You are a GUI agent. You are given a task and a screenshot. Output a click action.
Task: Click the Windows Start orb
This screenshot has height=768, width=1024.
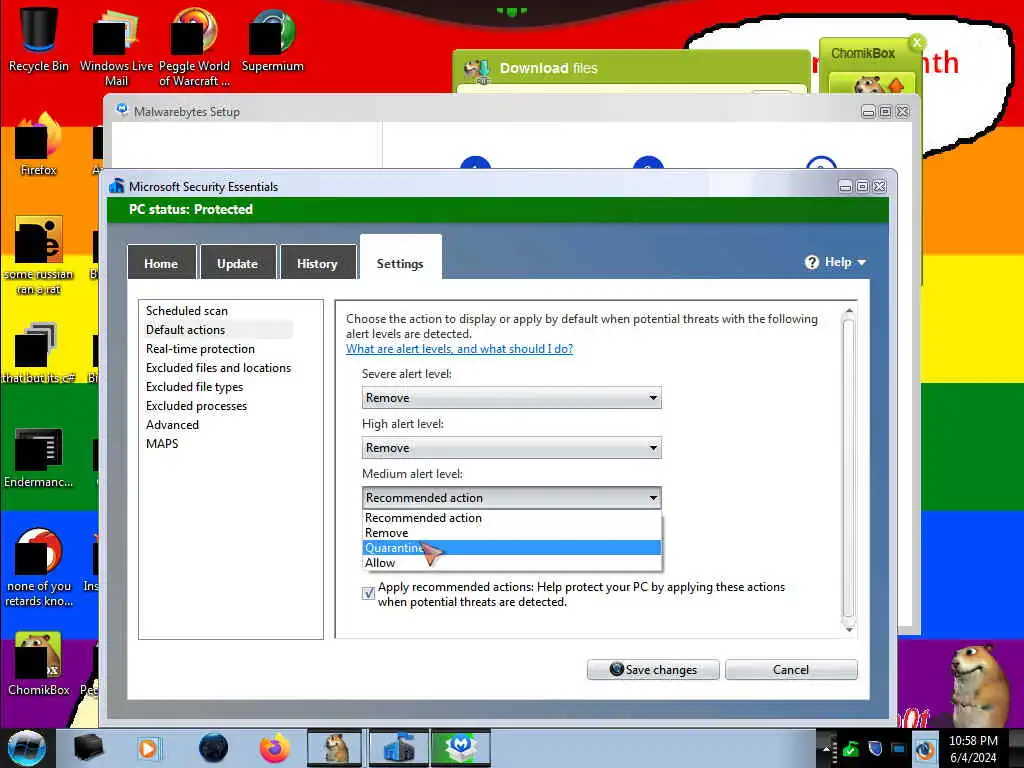(26, 748)
